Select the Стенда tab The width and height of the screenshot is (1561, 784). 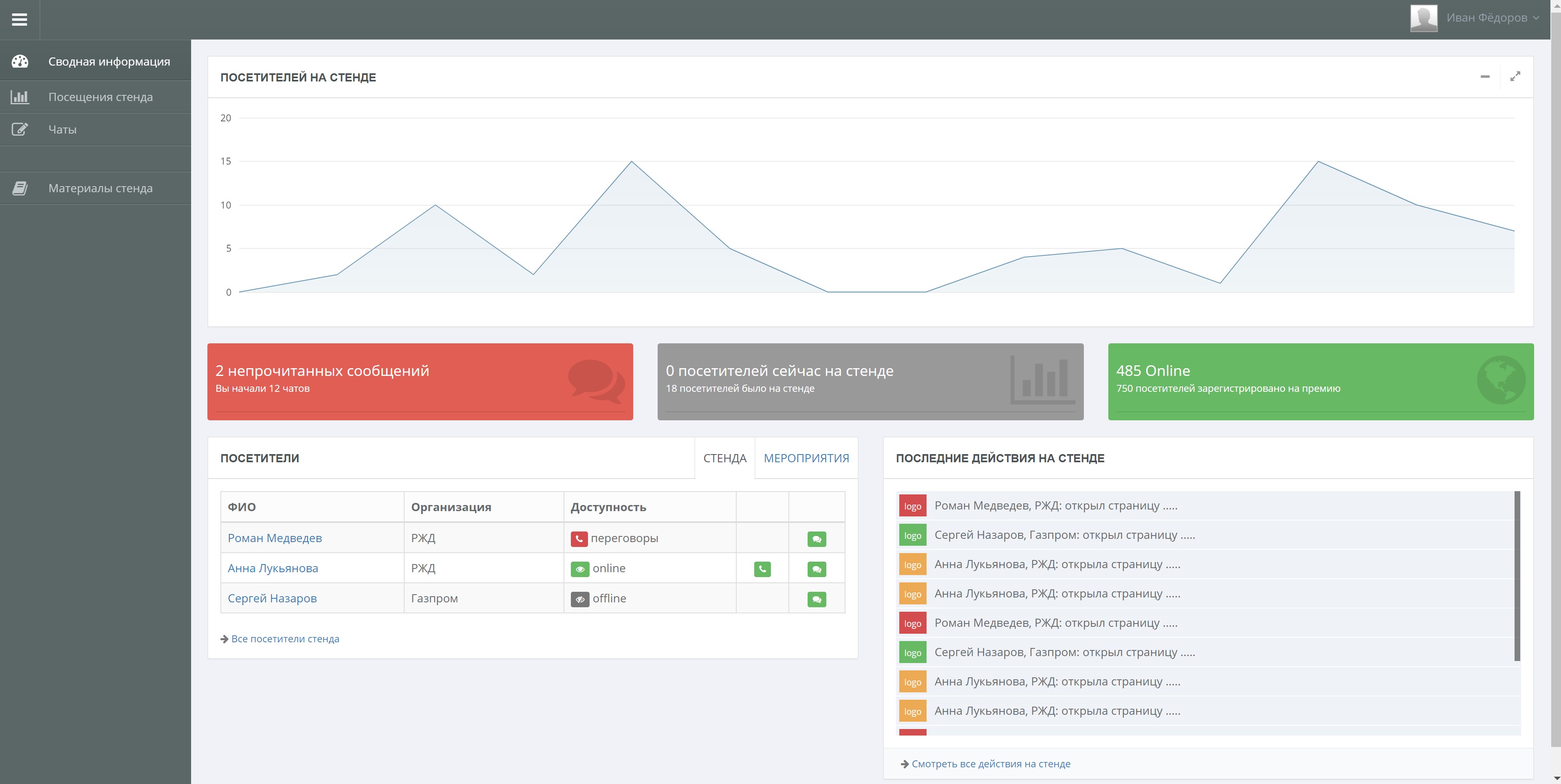click(x=725, y=458)
